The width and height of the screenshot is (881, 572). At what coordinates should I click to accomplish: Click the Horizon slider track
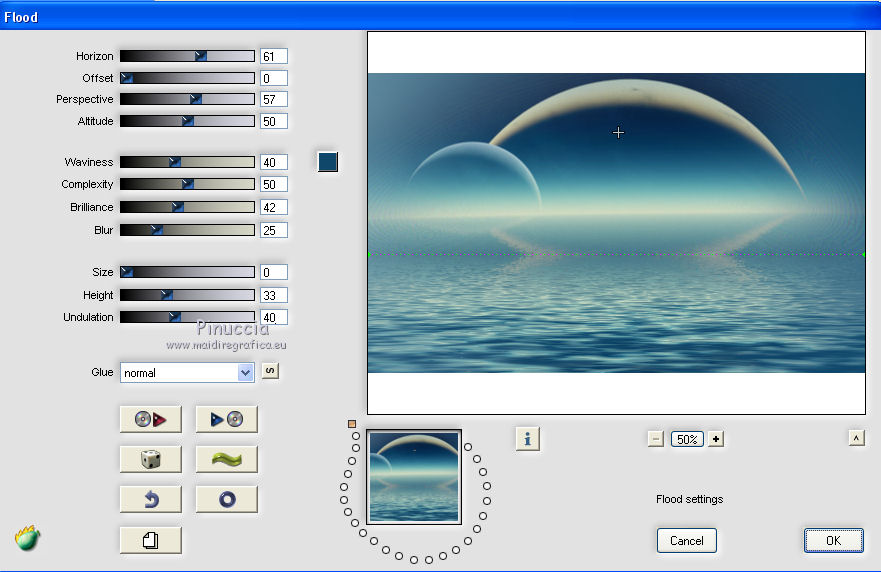187,56
